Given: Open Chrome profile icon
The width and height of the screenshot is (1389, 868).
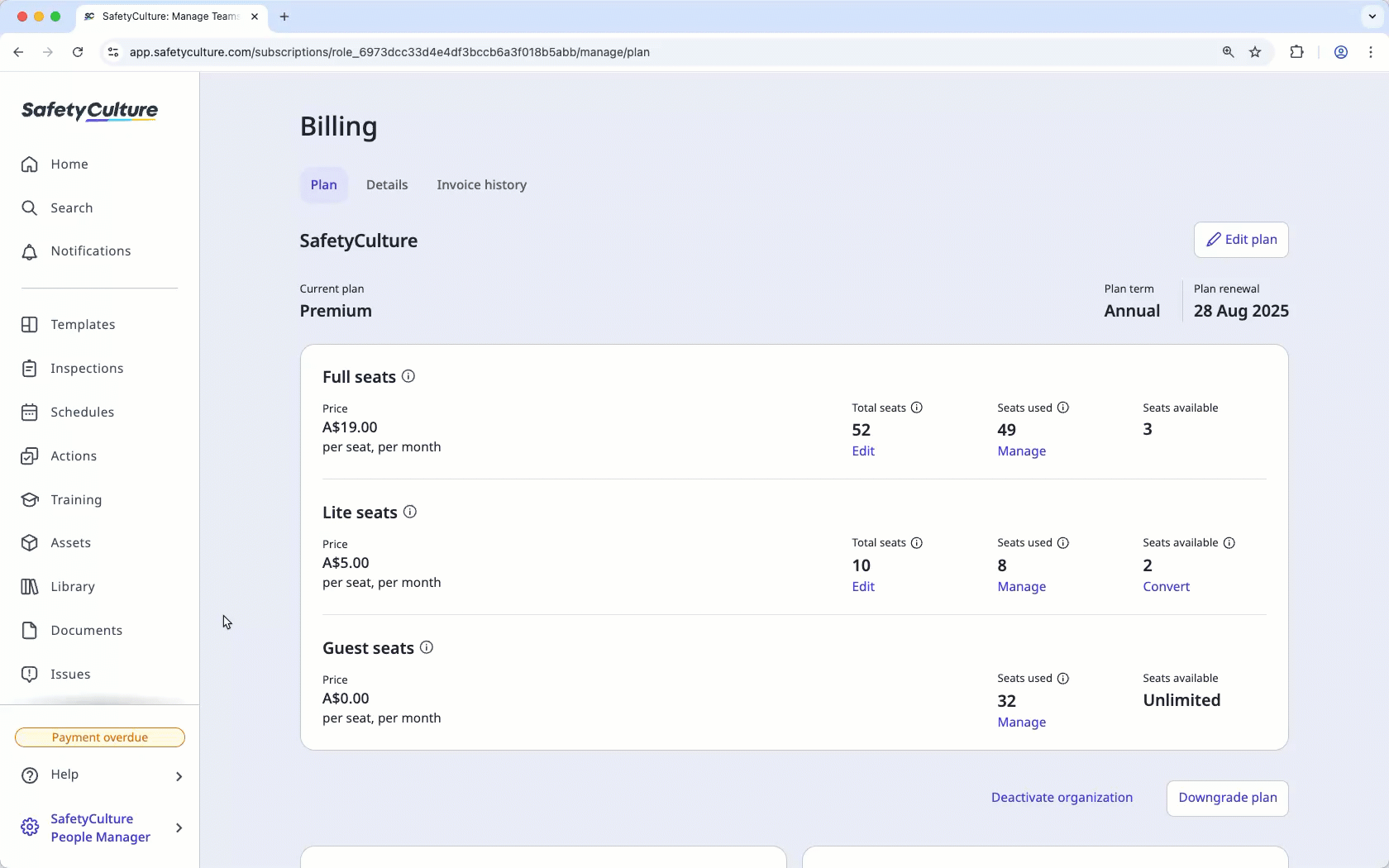Looking at the screenshot, I should click(1341, 52).
